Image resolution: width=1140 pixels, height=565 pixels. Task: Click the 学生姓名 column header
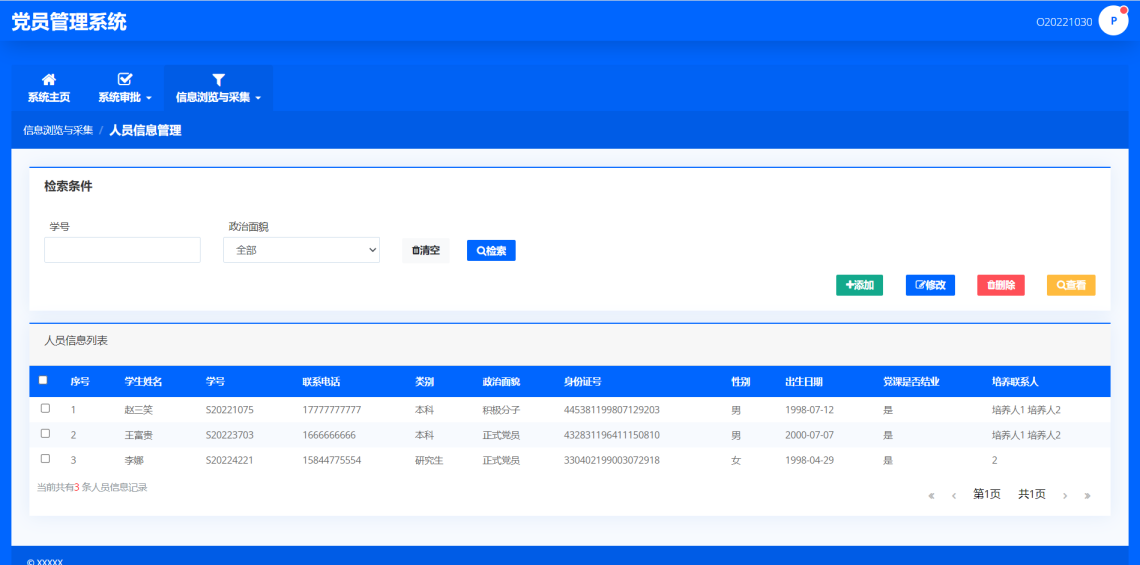(x=143, y=382)
